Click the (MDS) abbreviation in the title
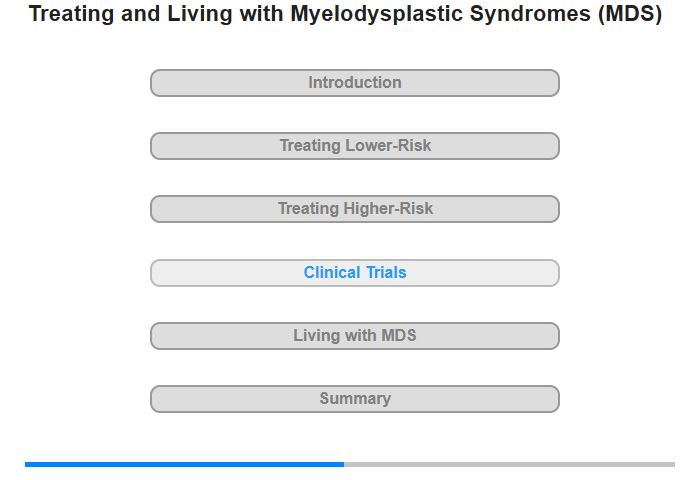700x480 pixels. [630, 13]
